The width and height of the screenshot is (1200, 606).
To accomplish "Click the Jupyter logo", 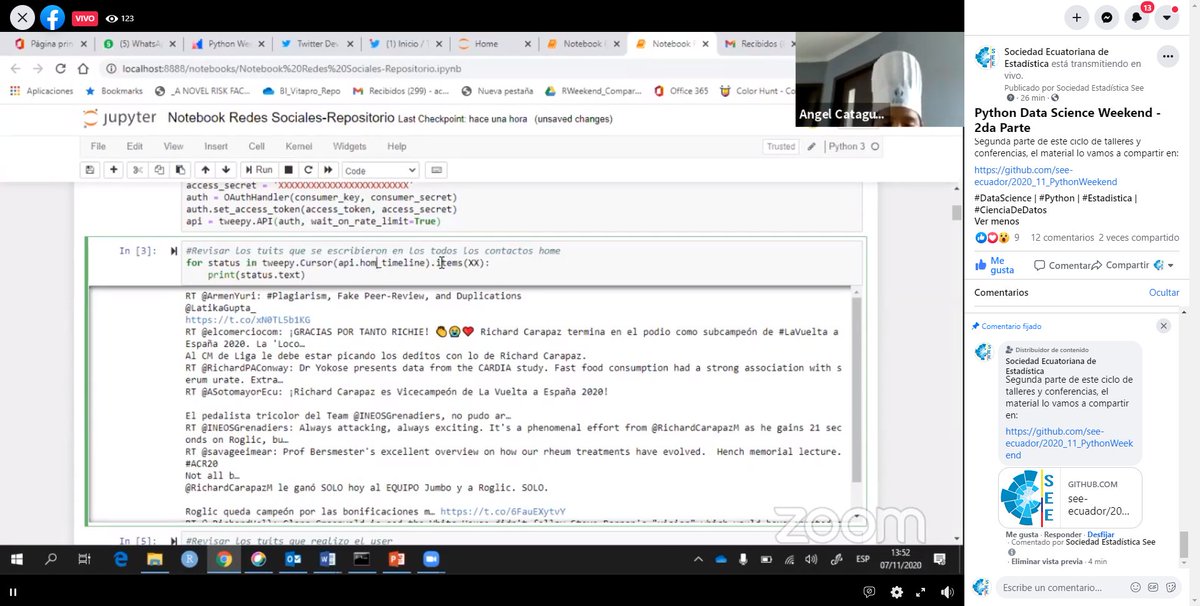I will (x=119, y=118).
